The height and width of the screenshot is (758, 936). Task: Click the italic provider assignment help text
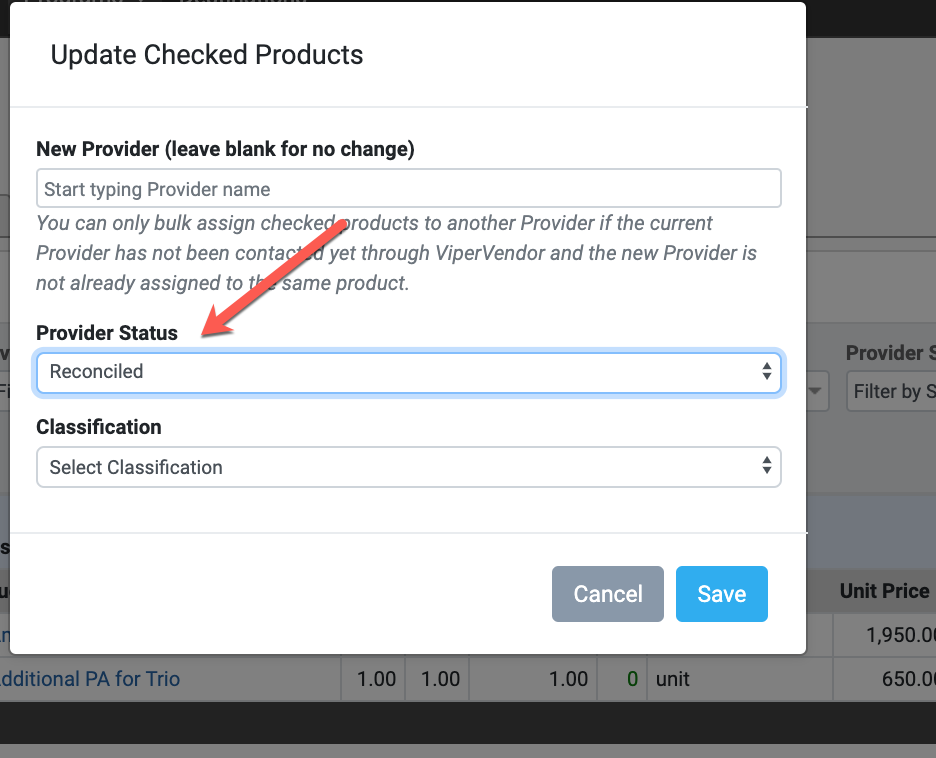point(396,253)
